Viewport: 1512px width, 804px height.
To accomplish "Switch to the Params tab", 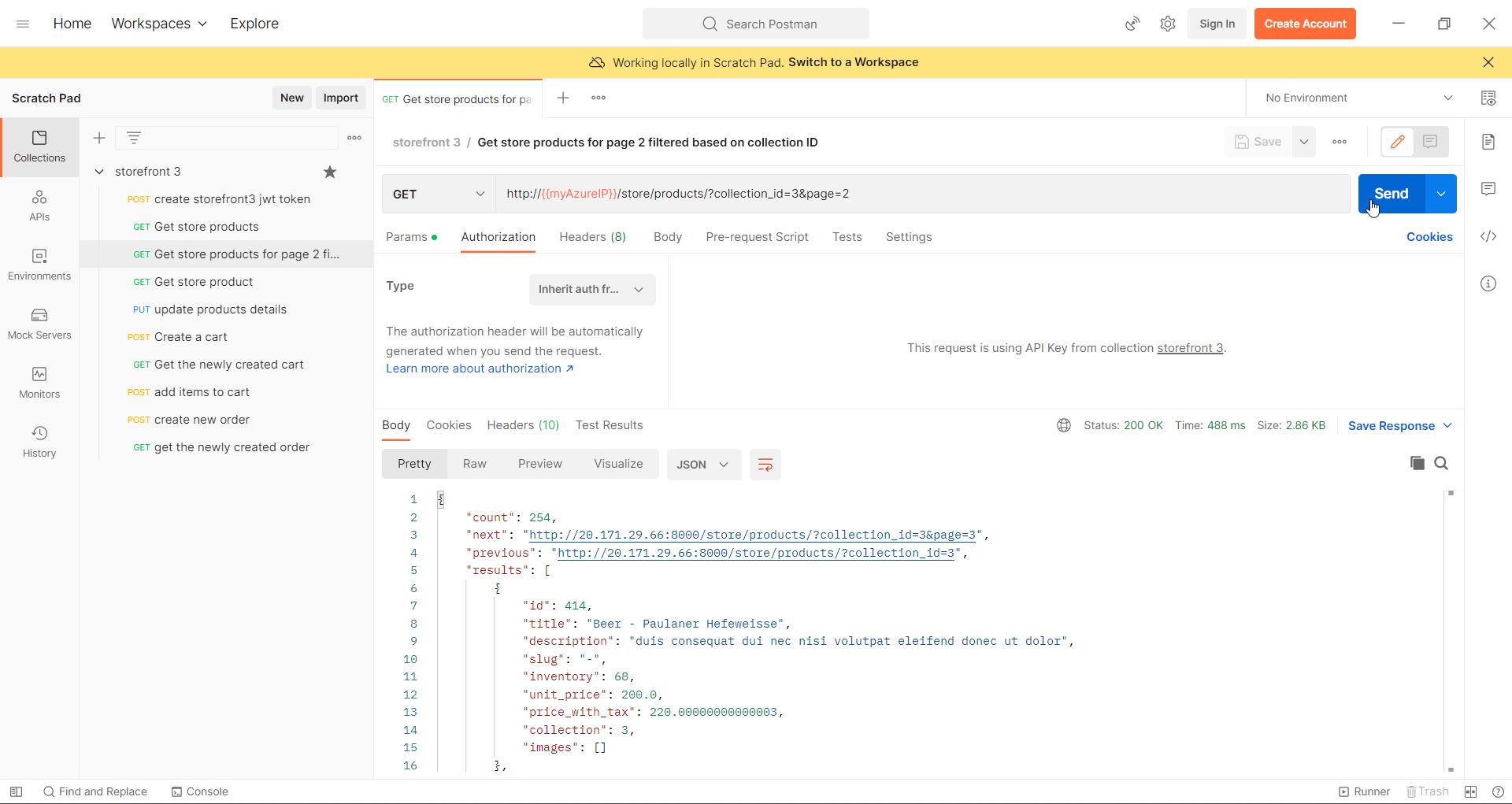I will point(411,237).
